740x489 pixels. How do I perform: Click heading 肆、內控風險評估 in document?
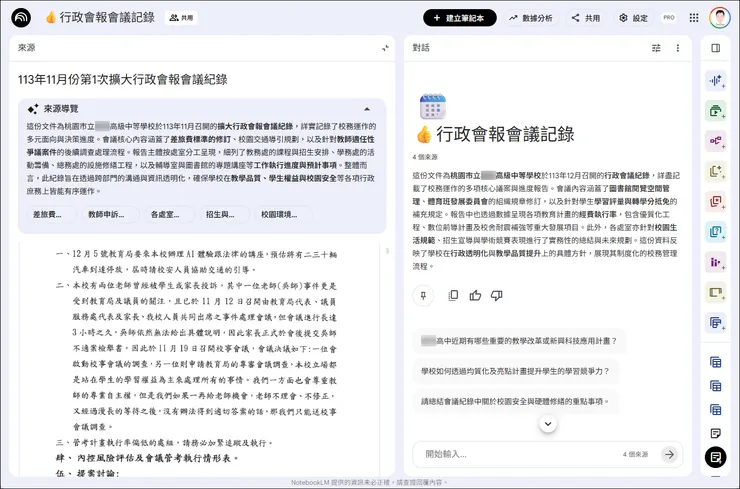147,458
